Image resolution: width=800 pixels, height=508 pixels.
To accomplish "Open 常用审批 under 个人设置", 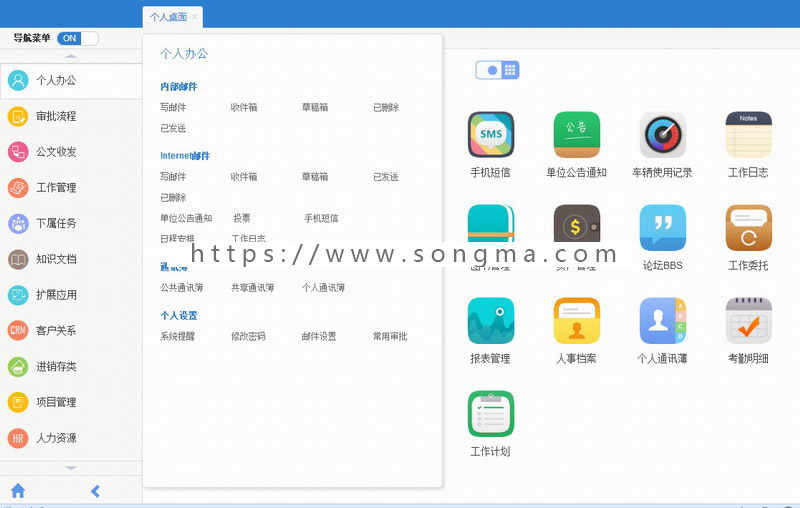I will pos(390,336).
